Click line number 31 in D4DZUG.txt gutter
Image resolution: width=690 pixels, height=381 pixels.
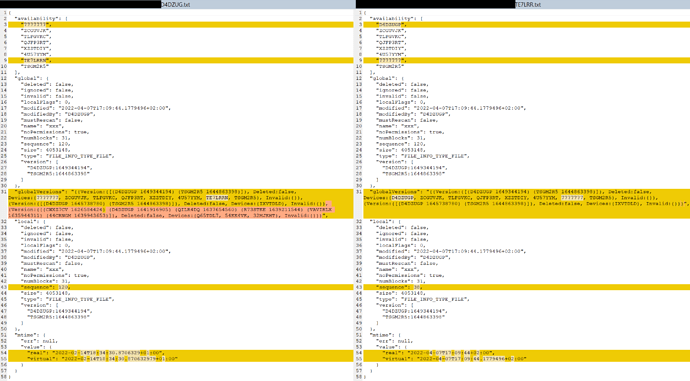pyautogui.click(x=4, y=191)
